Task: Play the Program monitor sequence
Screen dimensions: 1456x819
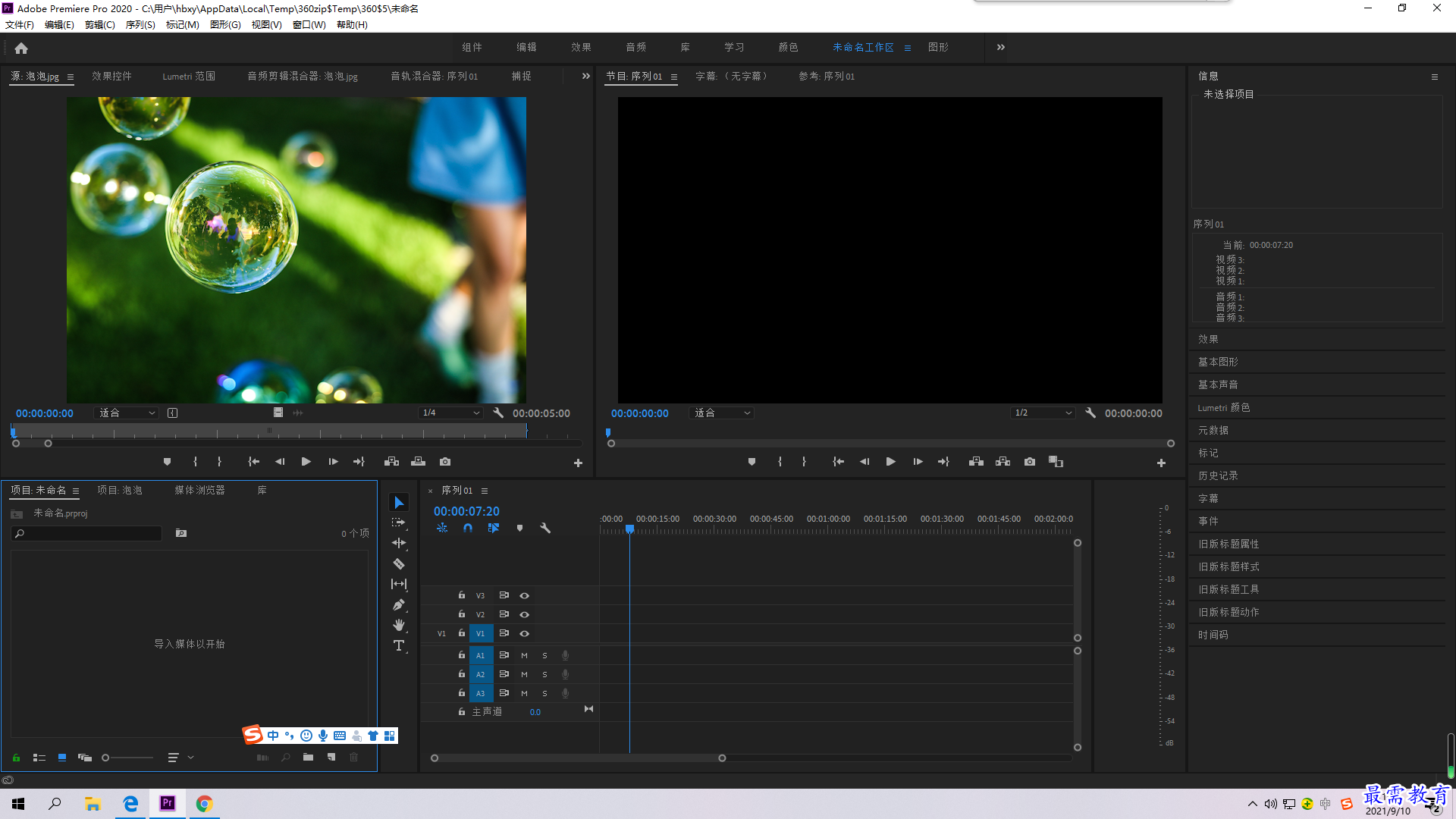Action: tap(891, 462)
